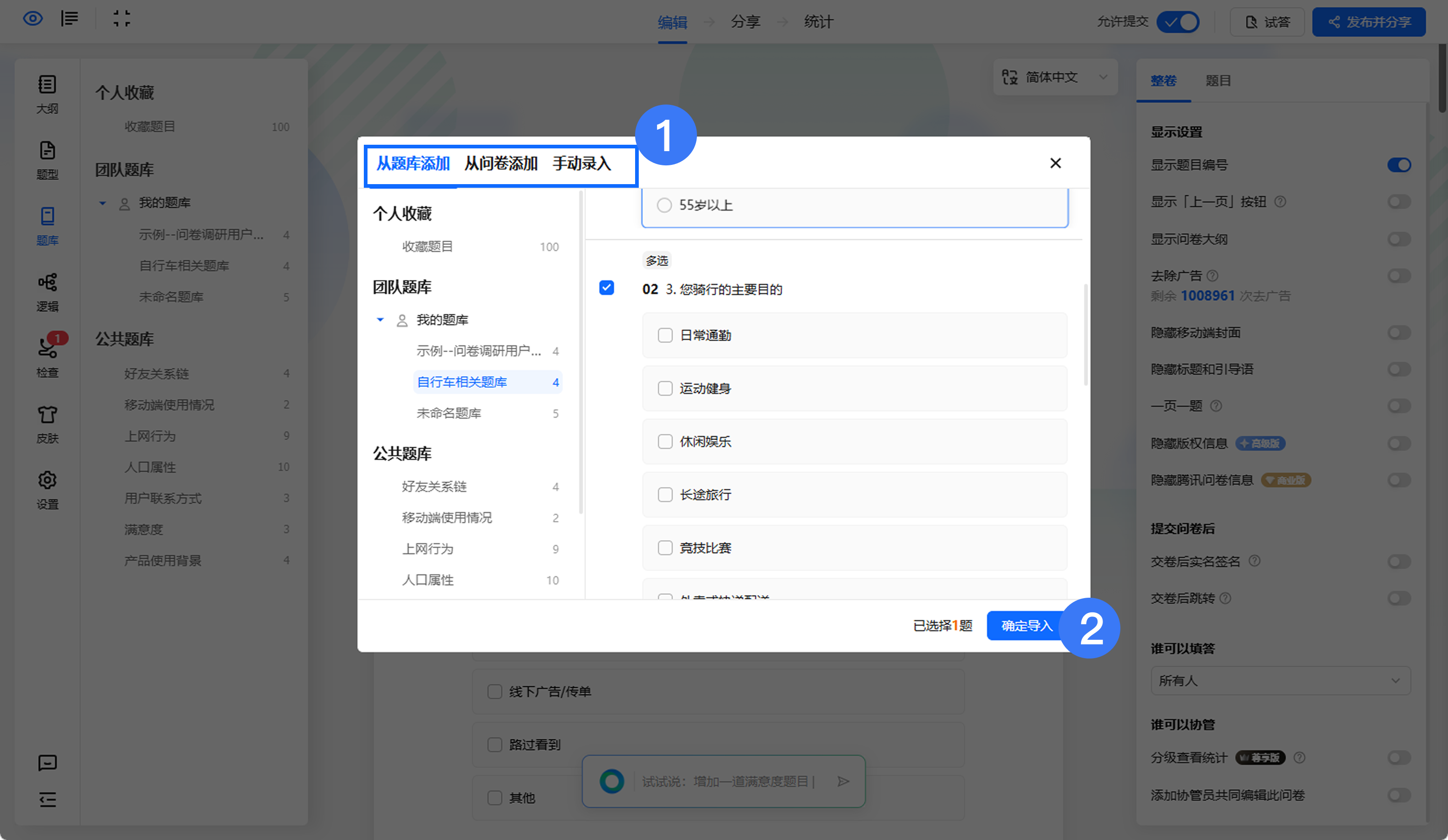Image resolution: width=1448 pixels, height=840 pixels.
Task: Click the 试答 button
Action: (1267, 22)
